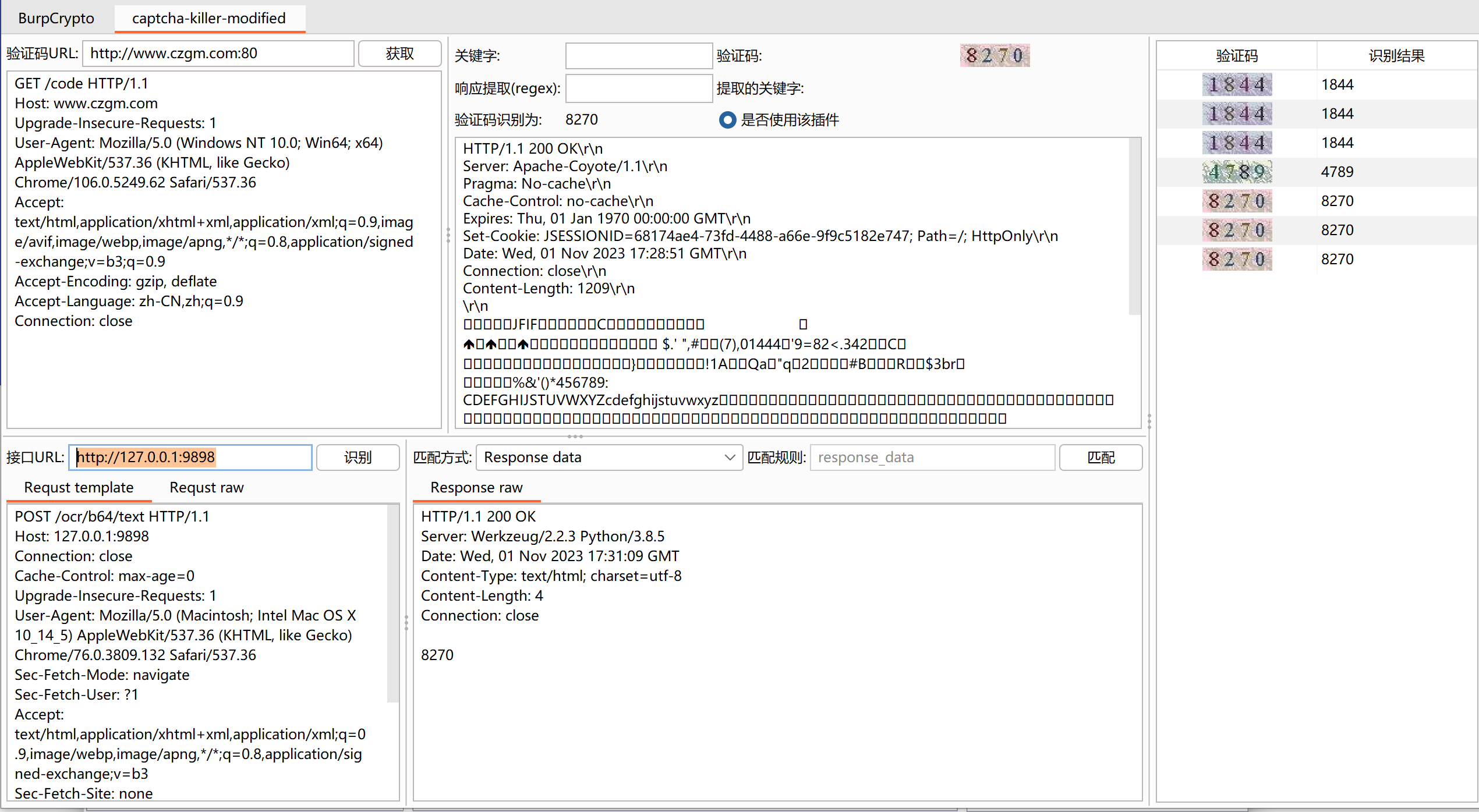Select the Response raw tab

476,487
